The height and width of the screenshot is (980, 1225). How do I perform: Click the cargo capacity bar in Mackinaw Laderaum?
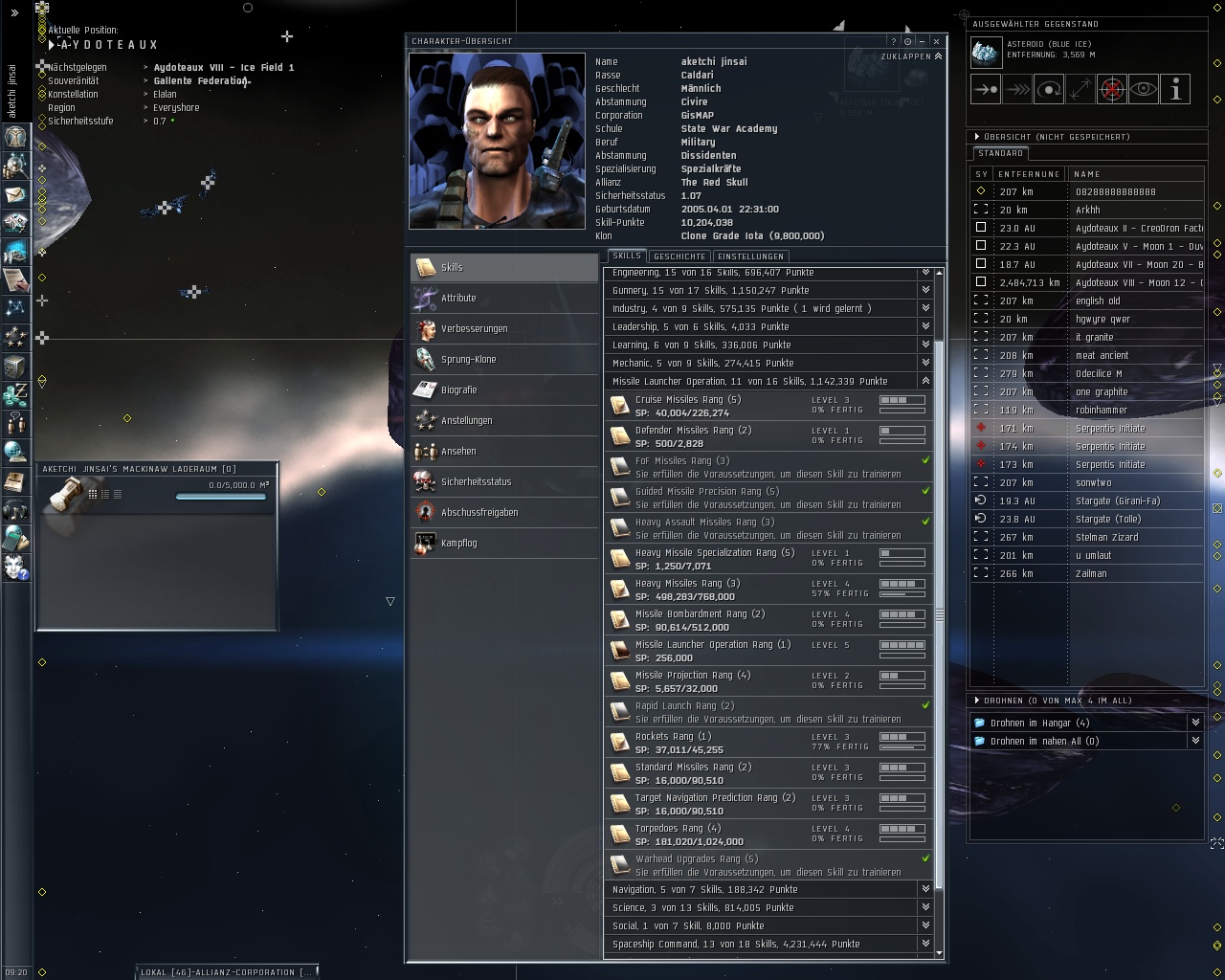[x=221, y=496]
